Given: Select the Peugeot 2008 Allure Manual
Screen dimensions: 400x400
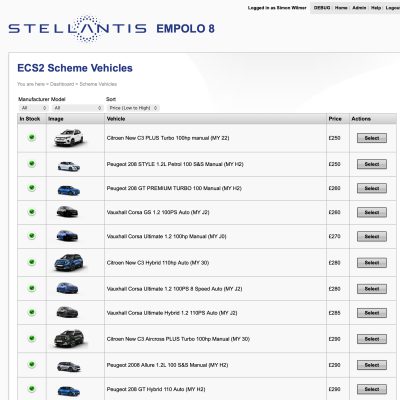Looking at the screenshot, I should click(372, 365).
